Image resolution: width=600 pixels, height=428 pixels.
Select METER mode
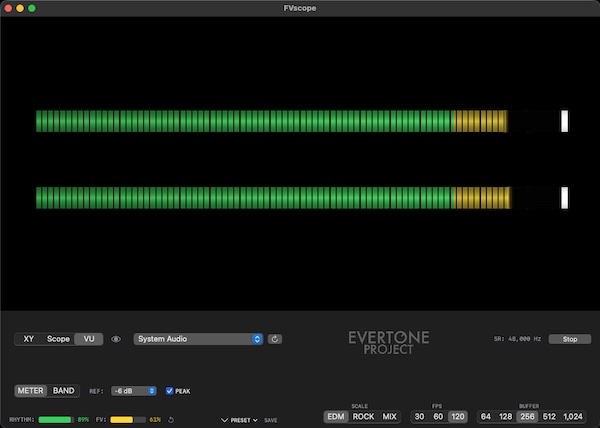[31, 391]
